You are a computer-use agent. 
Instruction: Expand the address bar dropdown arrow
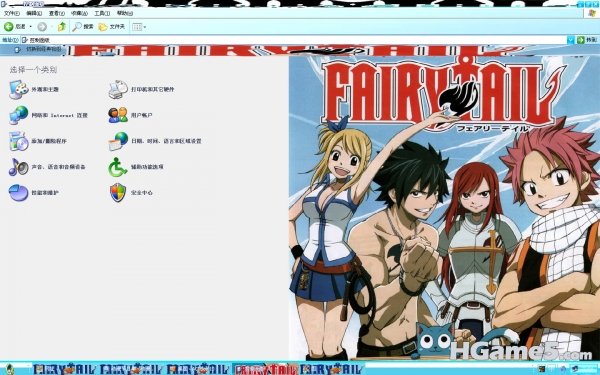[571, 40]
